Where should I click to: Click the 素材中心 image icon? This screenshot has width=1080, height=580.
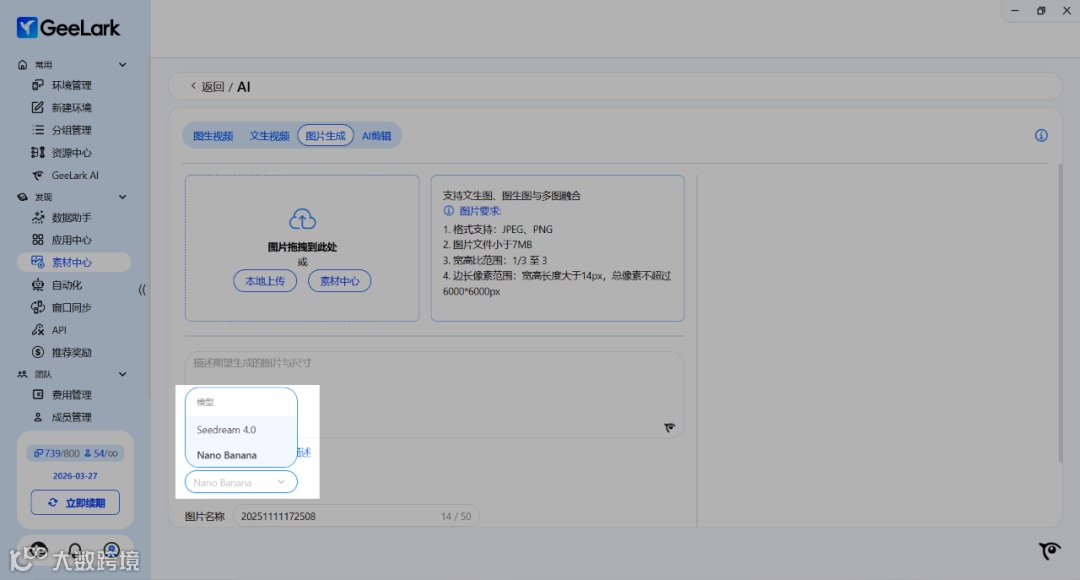click(x=38, y=262)
